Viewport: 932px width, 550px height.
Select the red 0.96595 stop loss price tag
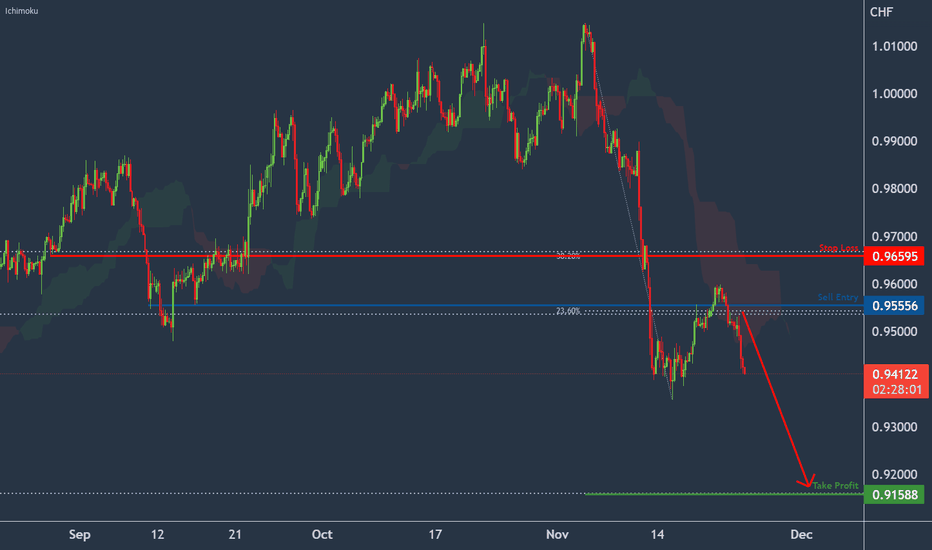pos(894,256)
